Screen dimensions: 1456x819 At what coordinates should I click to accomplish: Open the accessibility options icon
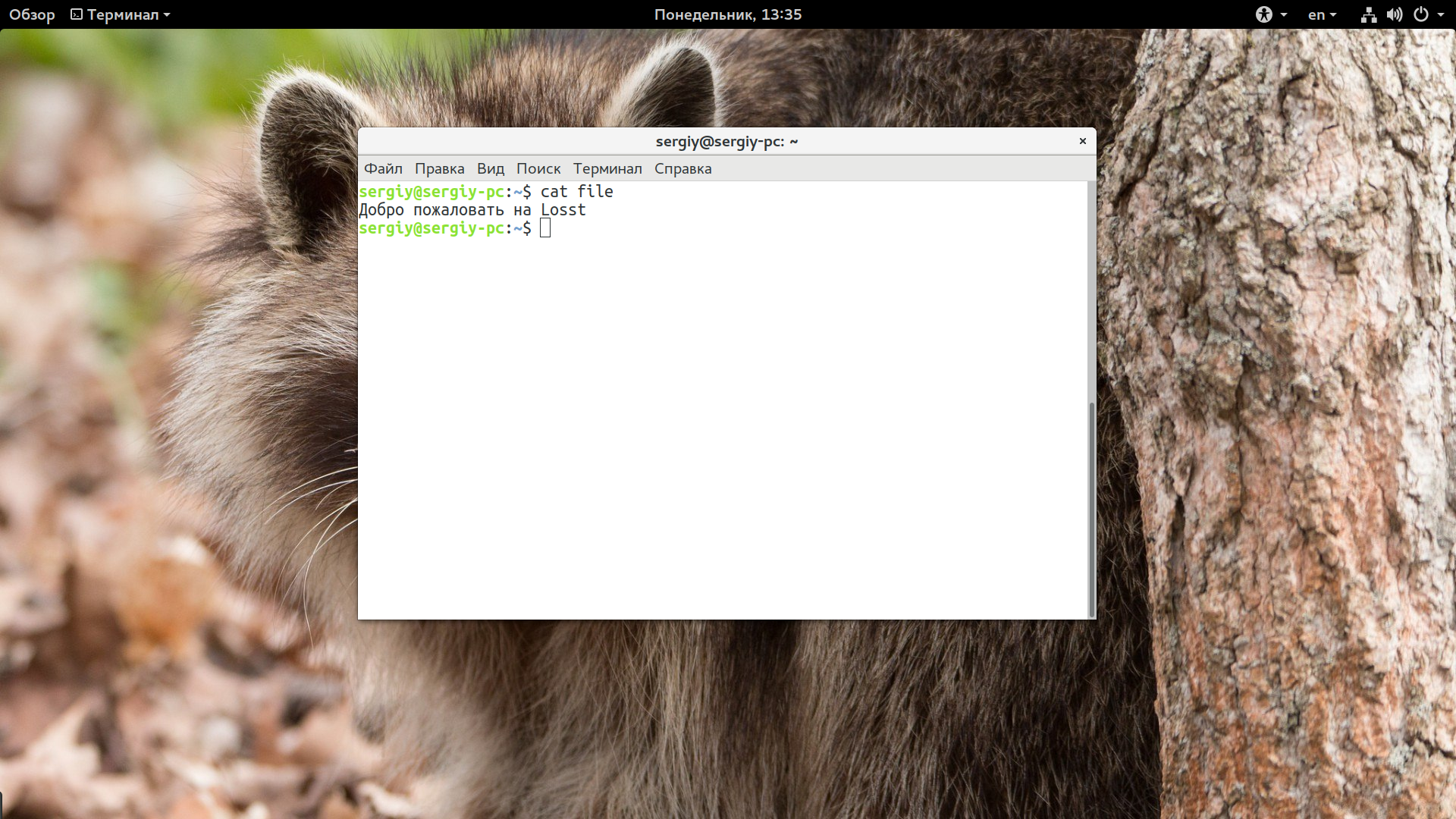[1263, 14]
